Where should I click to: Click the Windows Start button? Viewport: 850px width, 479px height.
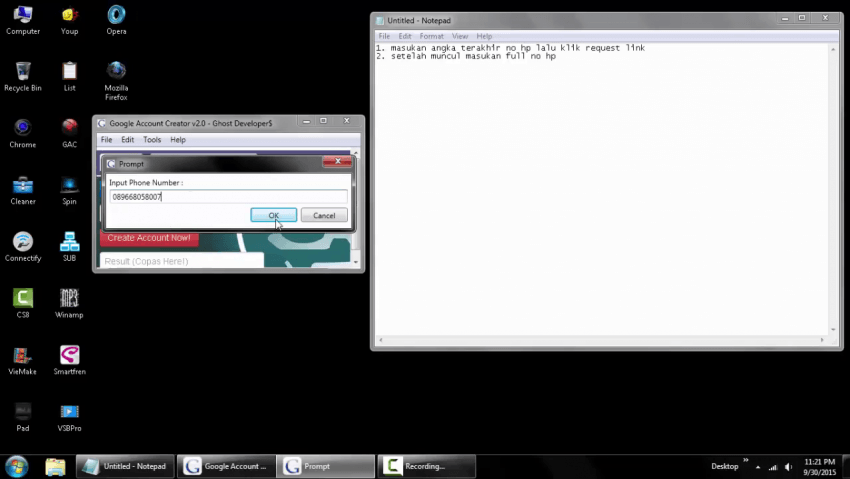[x=16, y=466]
